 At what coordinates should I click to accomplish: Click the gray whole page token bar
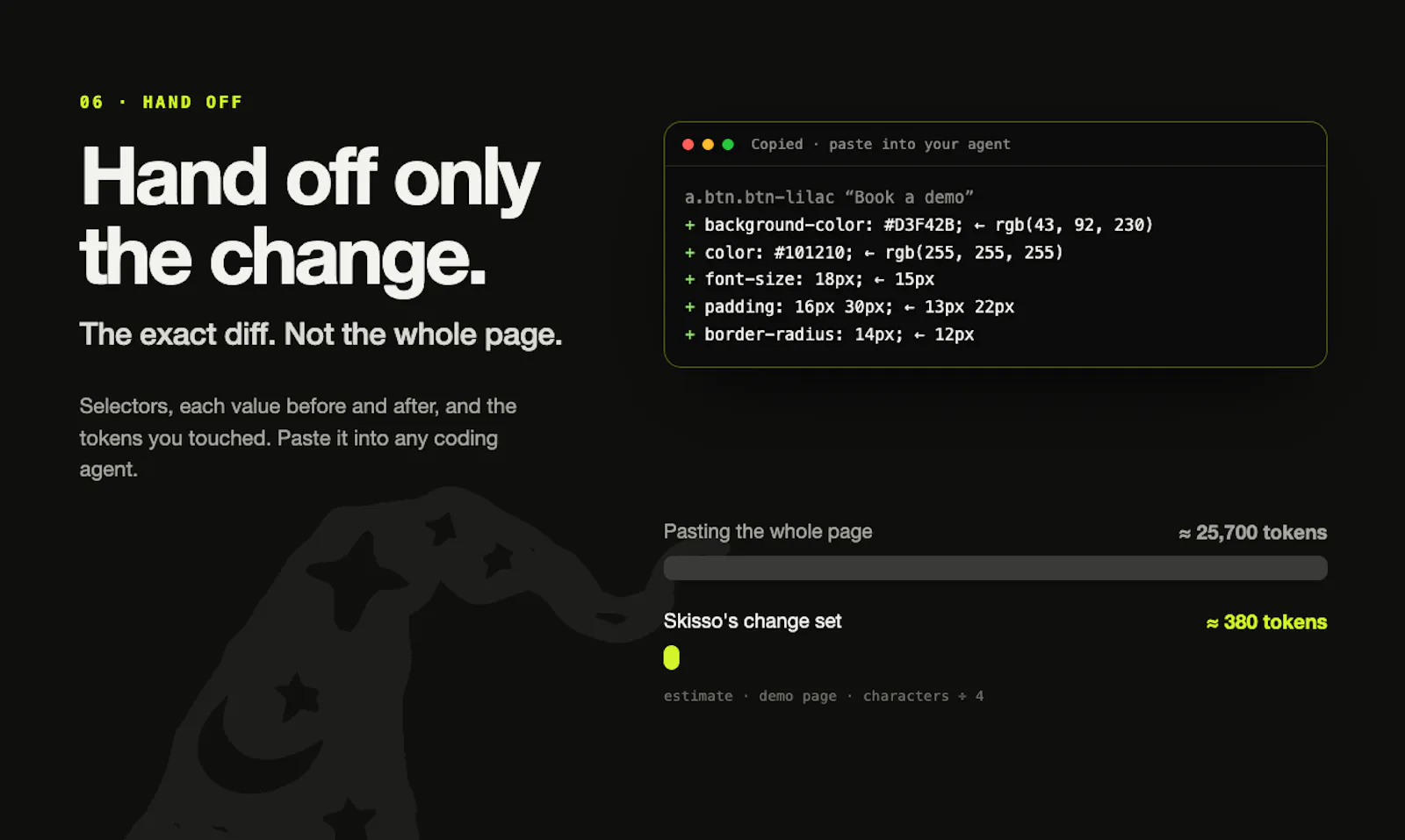tap(995, 568)
